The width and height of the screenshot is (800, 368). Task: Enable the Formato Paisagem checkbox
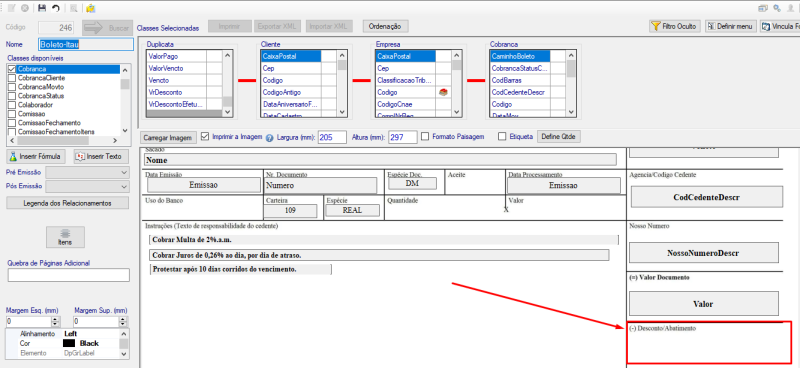coord(425,137)
